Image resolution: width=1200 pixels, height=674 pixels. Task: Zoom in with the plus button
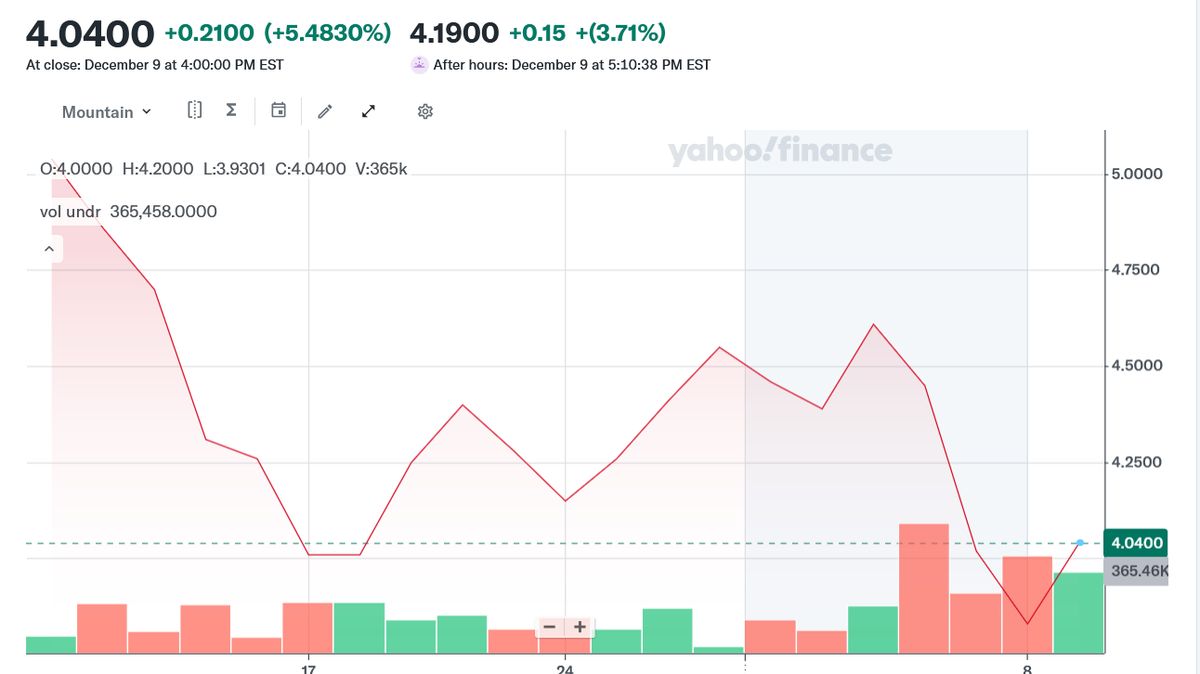coord(579,627)
